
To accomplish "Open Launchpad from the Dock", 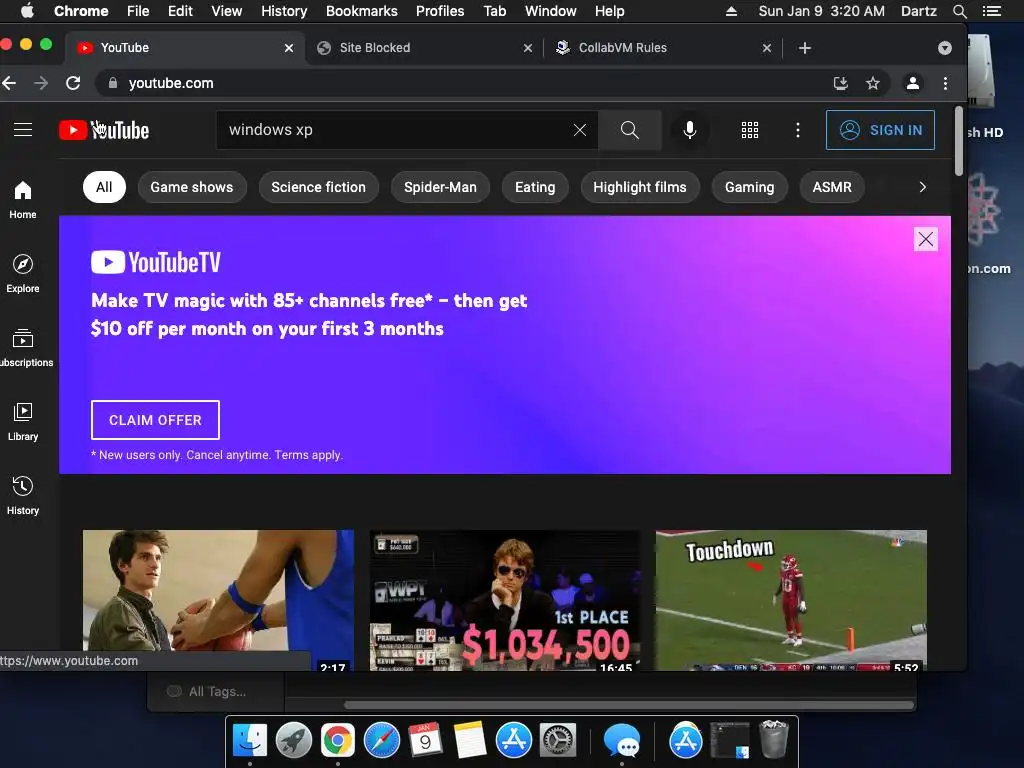I will click(294, 740).
